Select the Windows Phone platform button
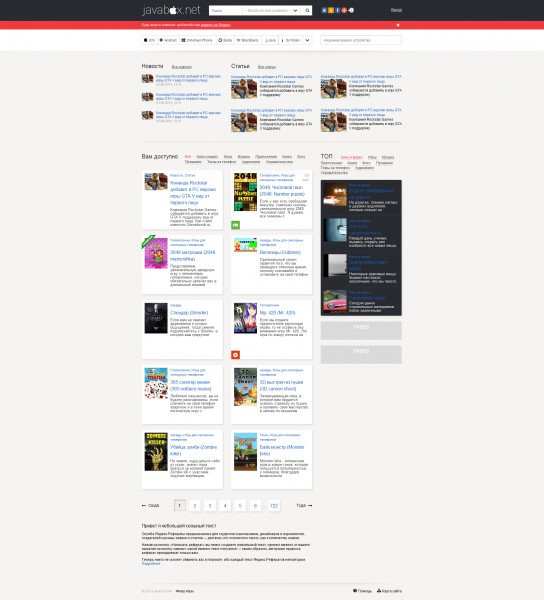544x600 pixels. point(197,40)
